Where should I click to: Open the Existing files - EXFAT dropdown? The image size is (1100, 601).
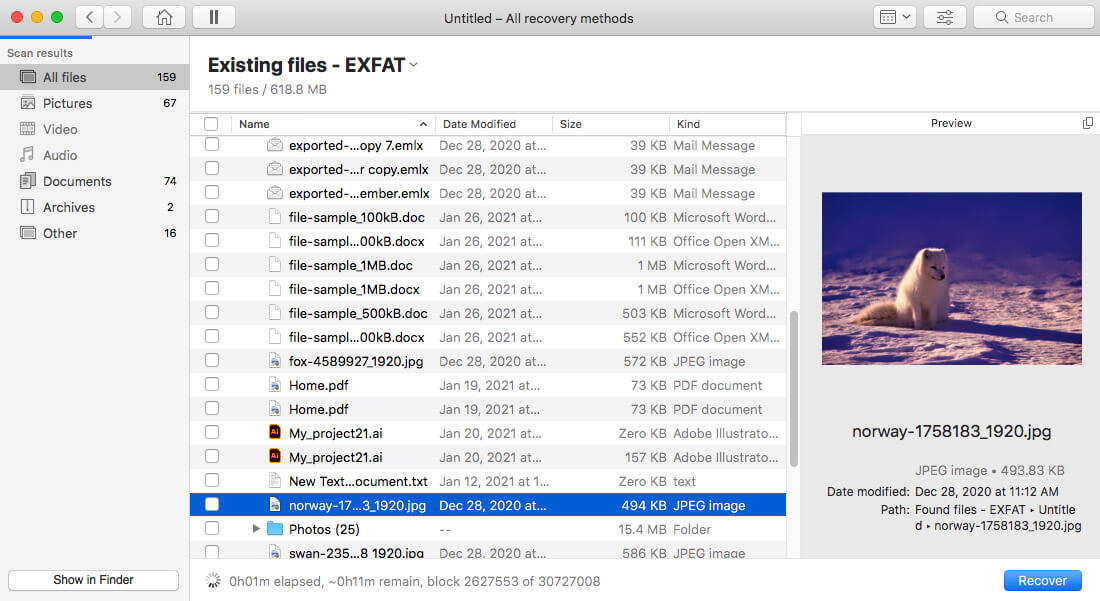pos(414,65)
